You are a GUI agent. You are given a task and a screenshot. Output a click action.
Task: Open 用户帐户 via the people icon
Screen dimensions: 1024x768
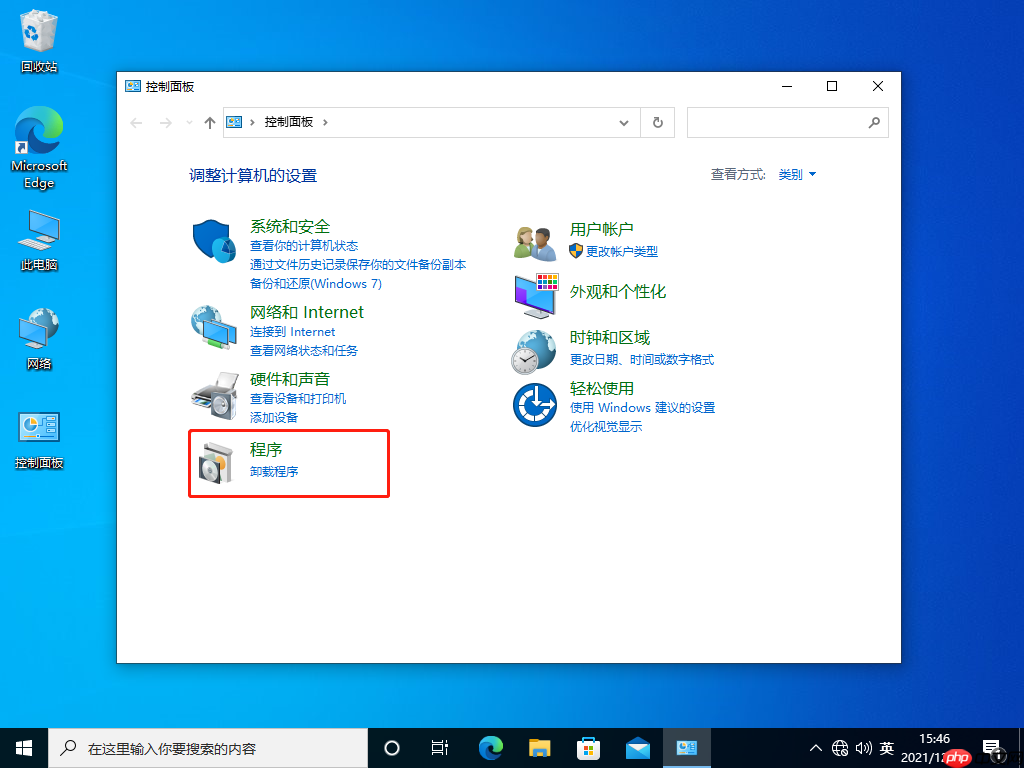(x=535, y=241)
